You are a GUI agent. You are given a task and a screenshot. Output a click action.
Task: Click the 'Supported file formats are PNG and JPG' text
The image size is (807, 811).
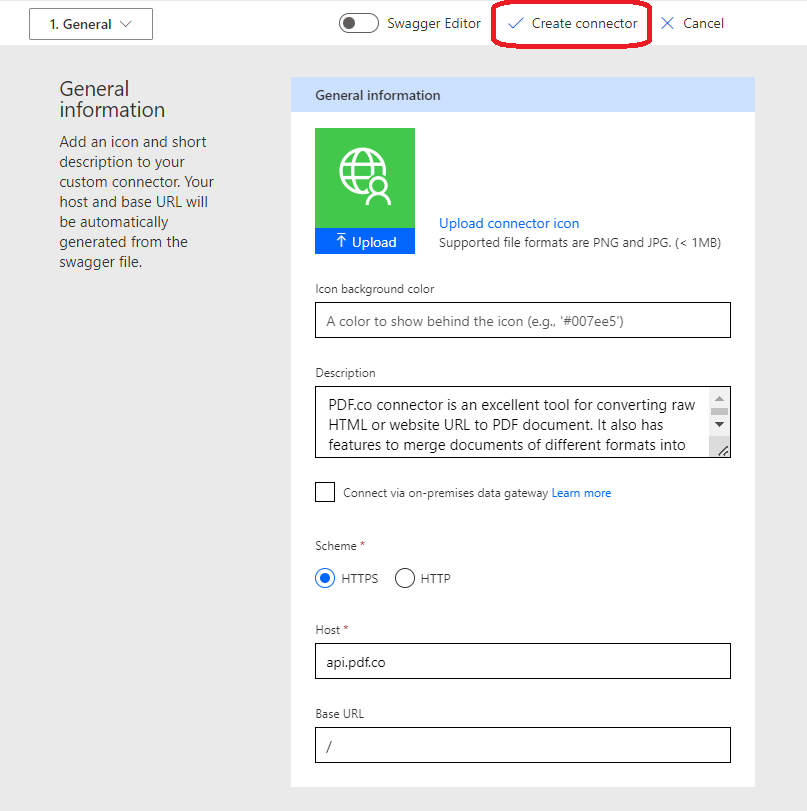point(580,243)
